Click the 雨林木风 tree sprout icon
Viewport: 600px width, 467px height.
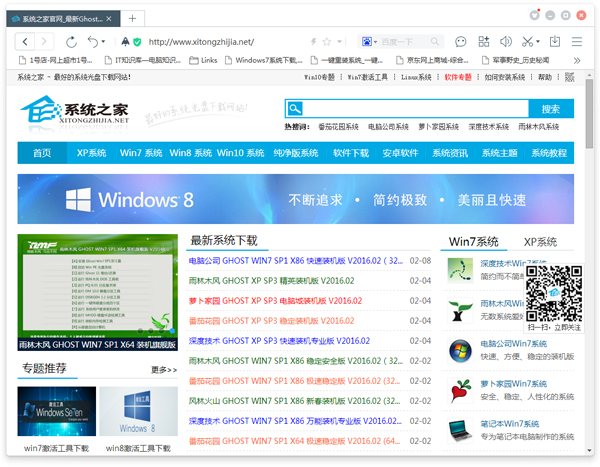(460, 310)
